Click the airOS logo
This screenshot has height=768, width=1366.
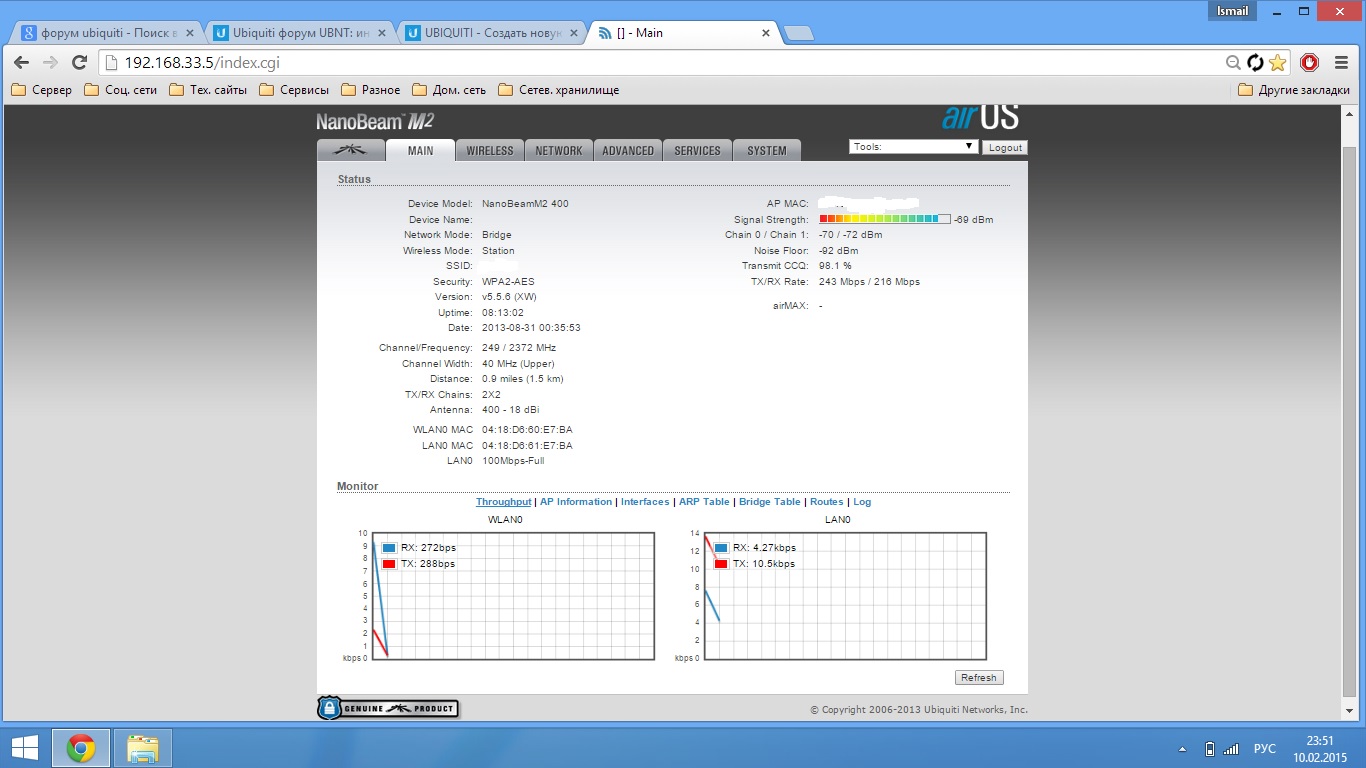click(x=980, y=117)
